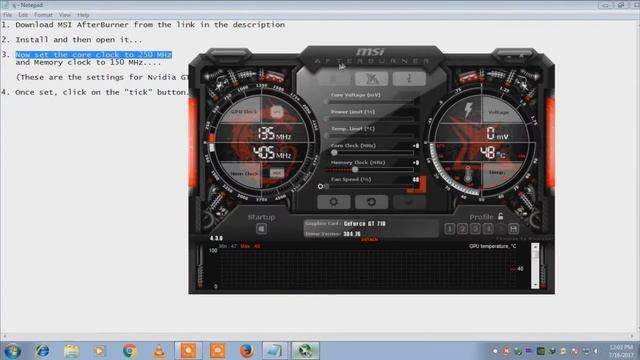Screen dimensions: 640x360
Task: Click the Core Clock +0 value field
Action: click(x=416, y=146)
